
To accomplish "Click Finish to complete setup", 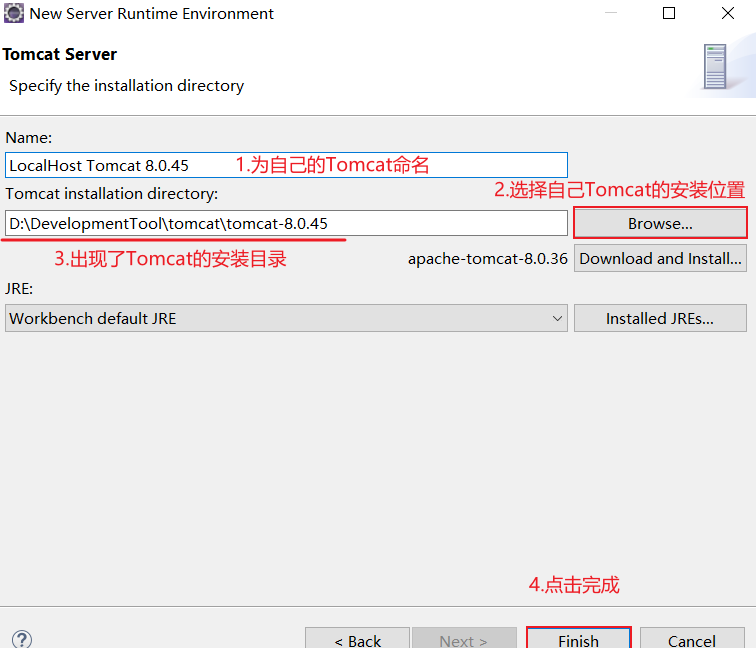I will point(579,639).
